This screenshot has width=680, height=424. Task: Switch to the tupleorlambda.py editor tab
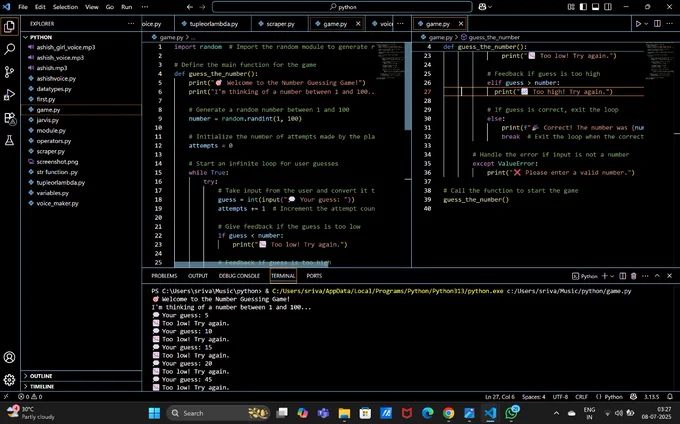(x=213, y=24)
